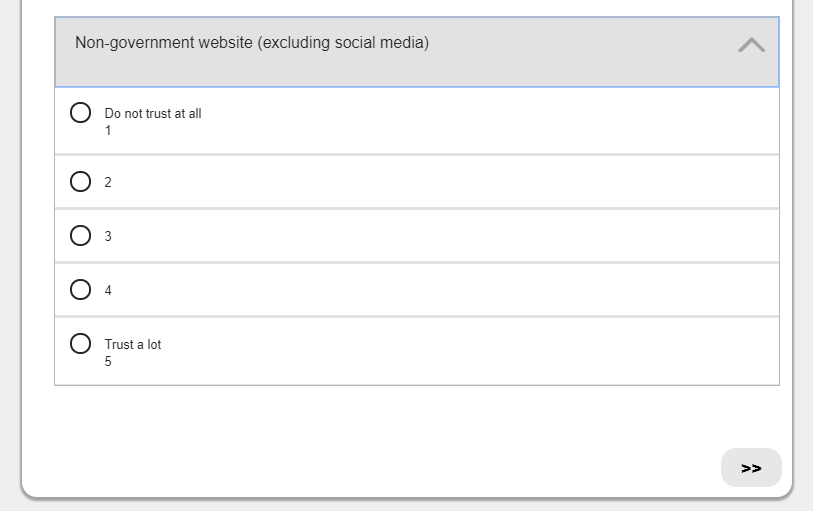Click the "Trust a lot" label text
This screenshot has height=511, width=813.
133,345
